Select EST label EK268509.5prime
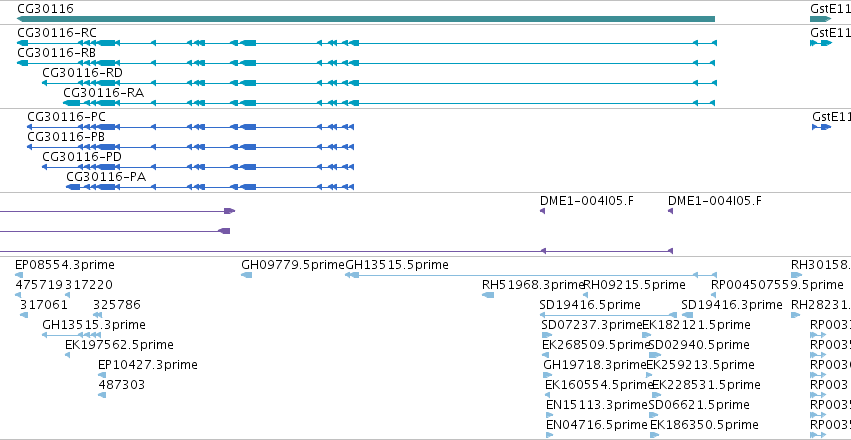The image size is (851, 440). point(596,345)
